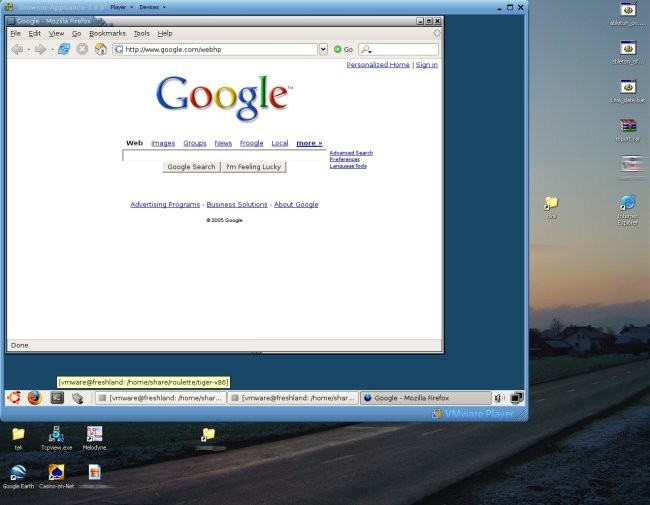Click the panel icon next to the terminal launcher

tap(78, 398)
